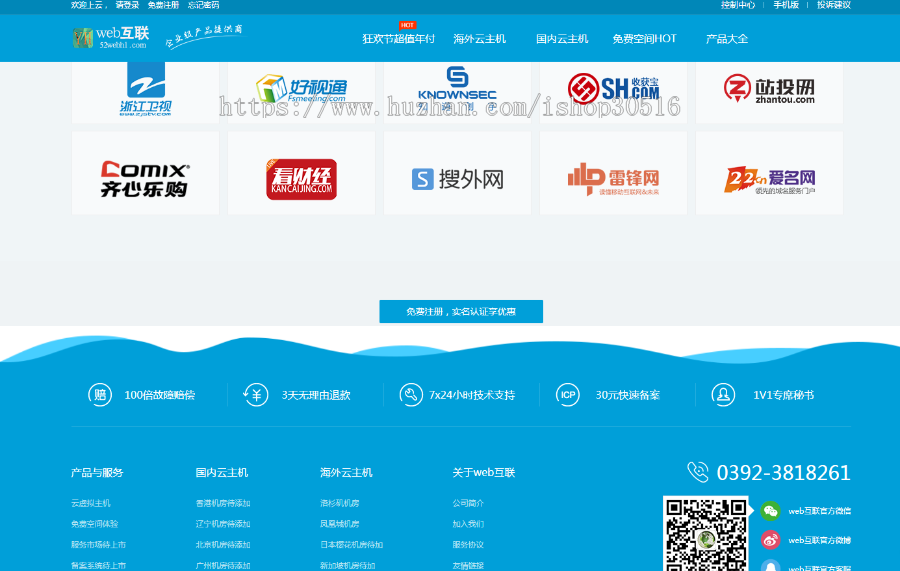This screenshot has width=900, height=571.
Task: Open 公司简介 footer link
Action: 468,503
